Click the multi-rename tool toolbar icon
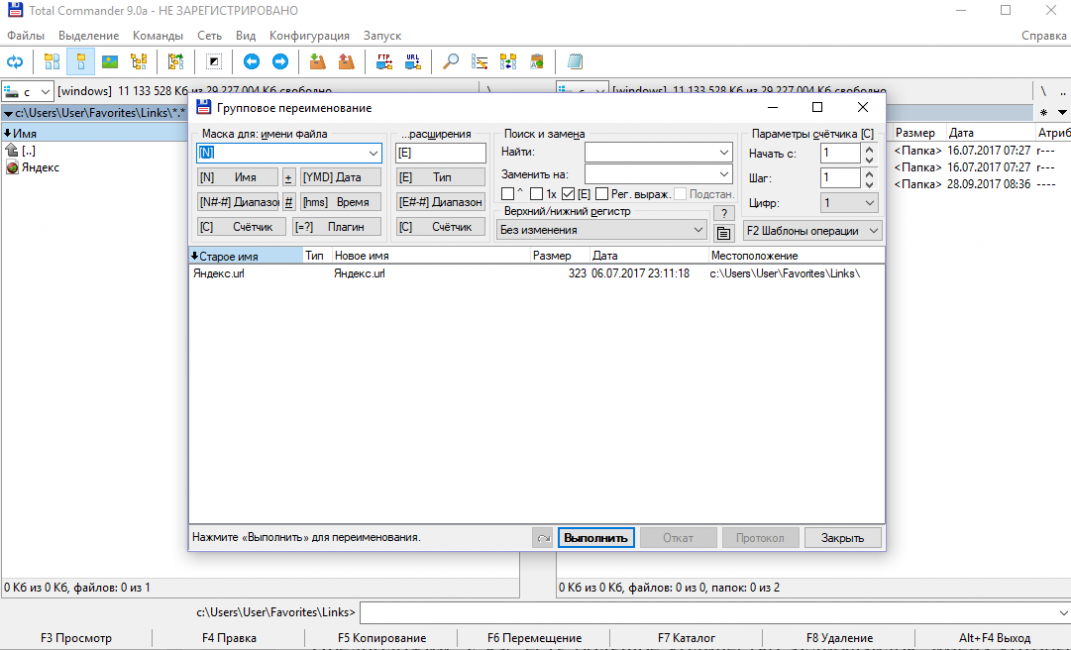 479,62
